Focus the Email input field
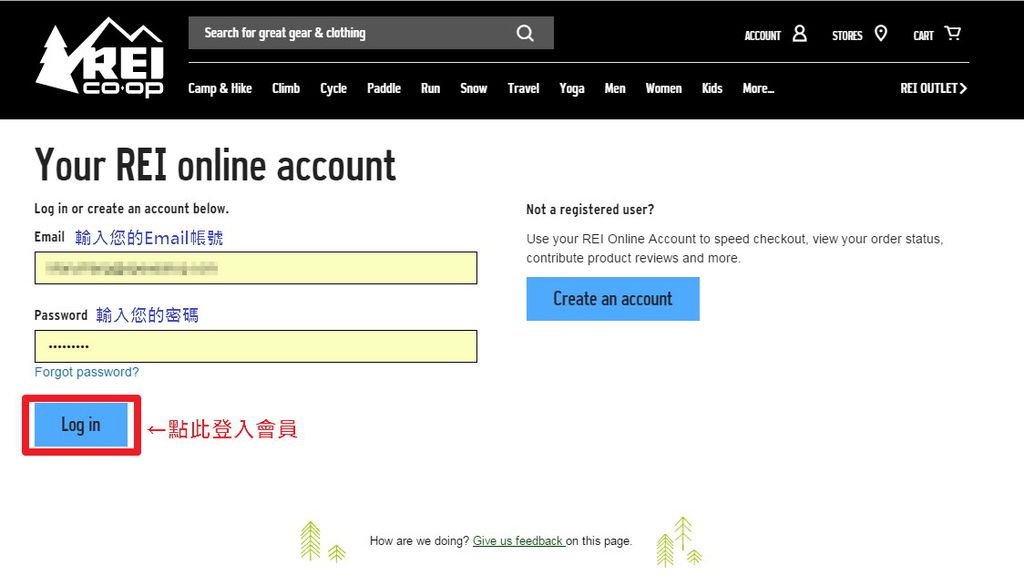This screenshot has height=586, width=1024. coord(256,268)
